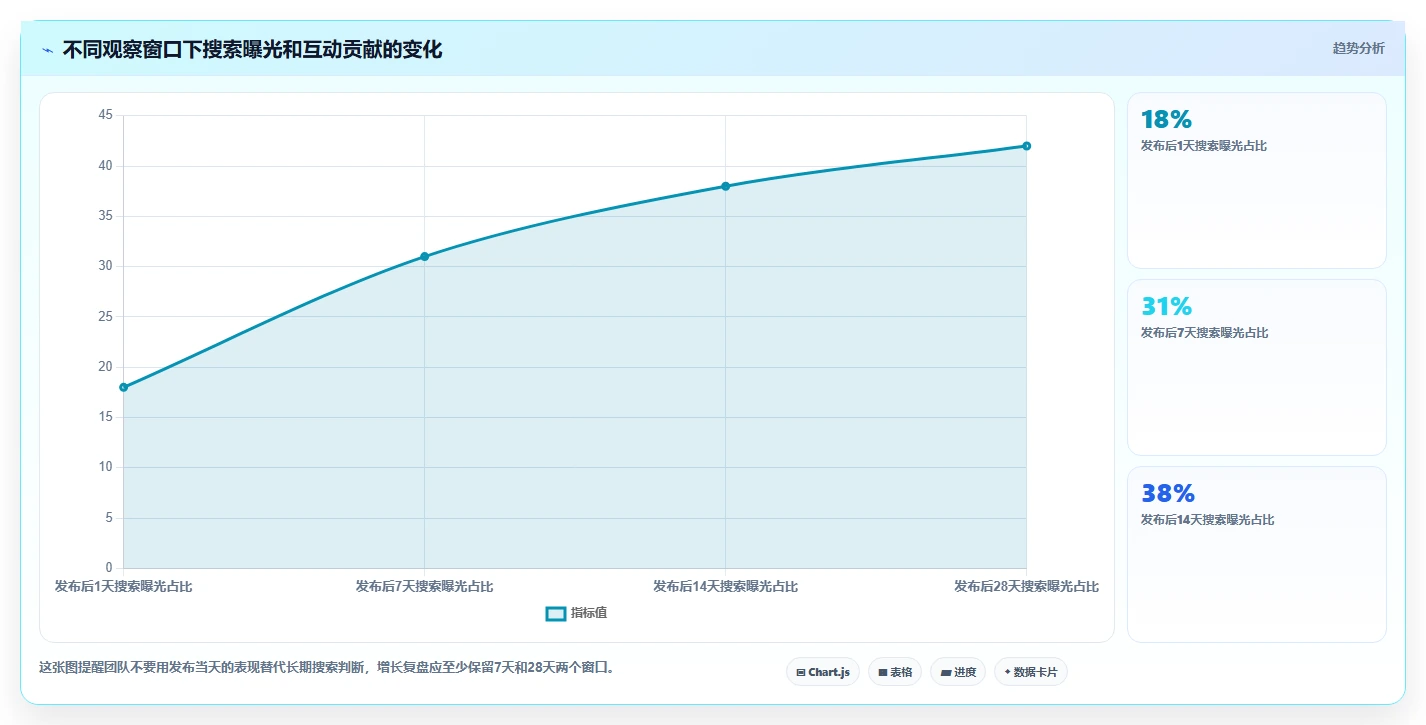
Task: Click the data point for 发布后14天
Action: pos(725,186)
